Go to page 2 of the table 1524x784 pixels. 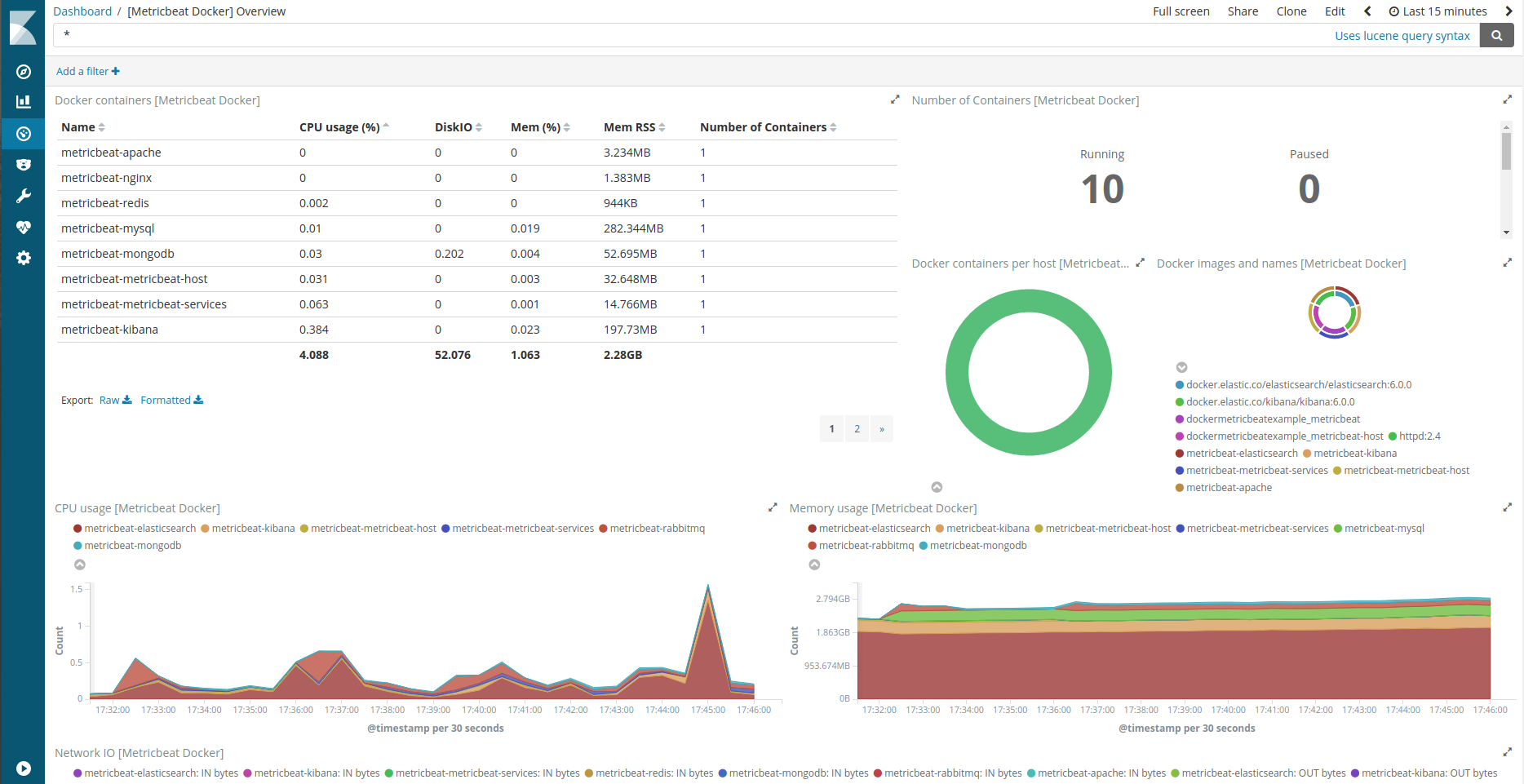(x=857, y=429)
